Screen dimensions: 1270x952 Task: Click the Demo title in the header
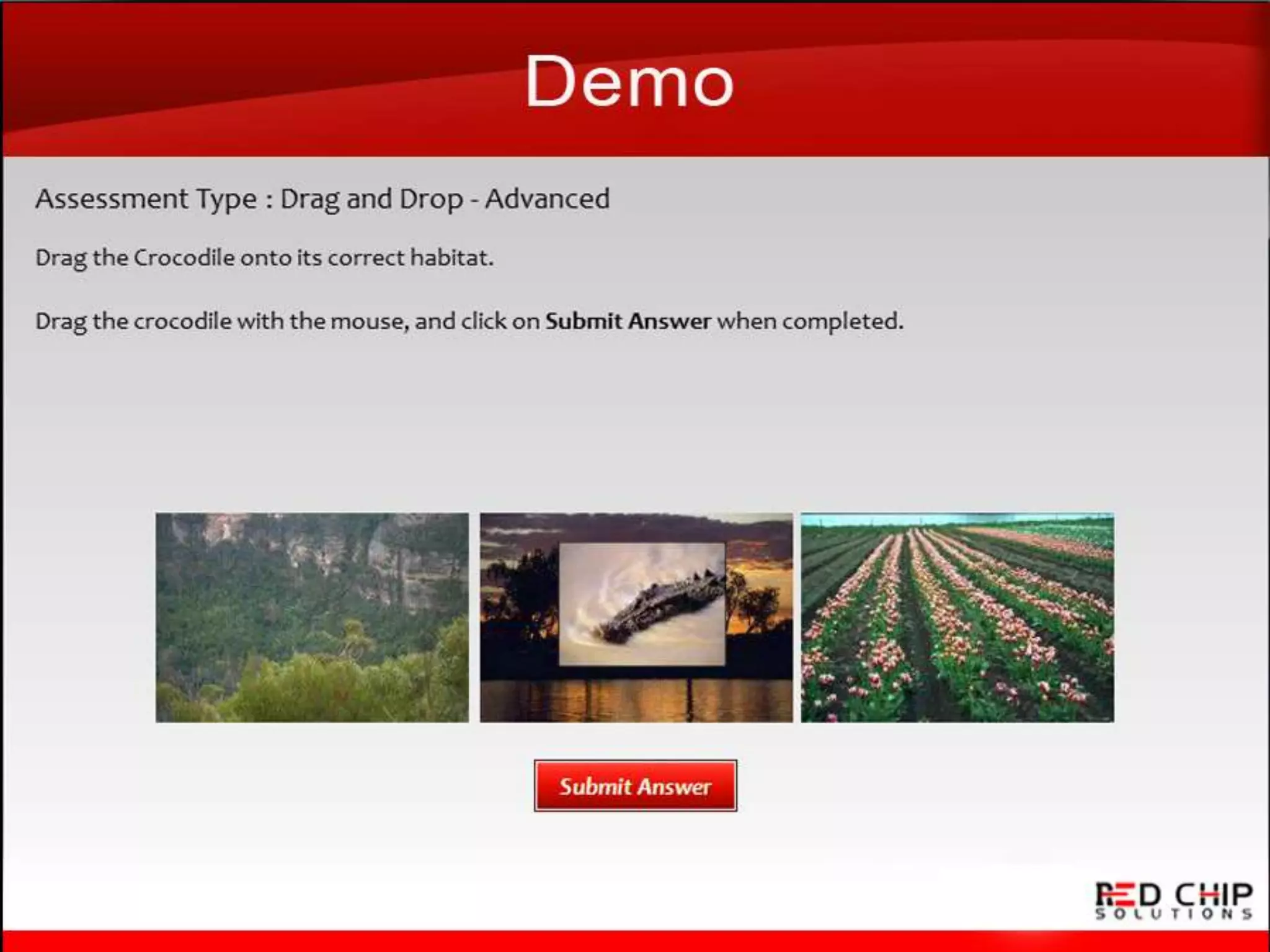click(x=629, y=81)
